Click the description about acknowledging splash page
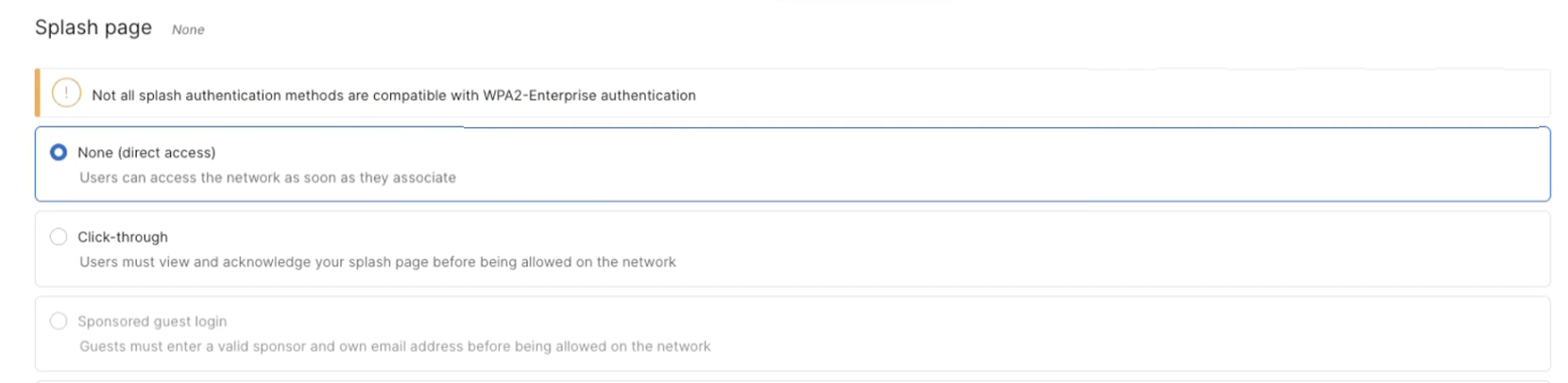Image resolution: width=1568 pixels, height=383 pixels. click(x=378, y=262)
